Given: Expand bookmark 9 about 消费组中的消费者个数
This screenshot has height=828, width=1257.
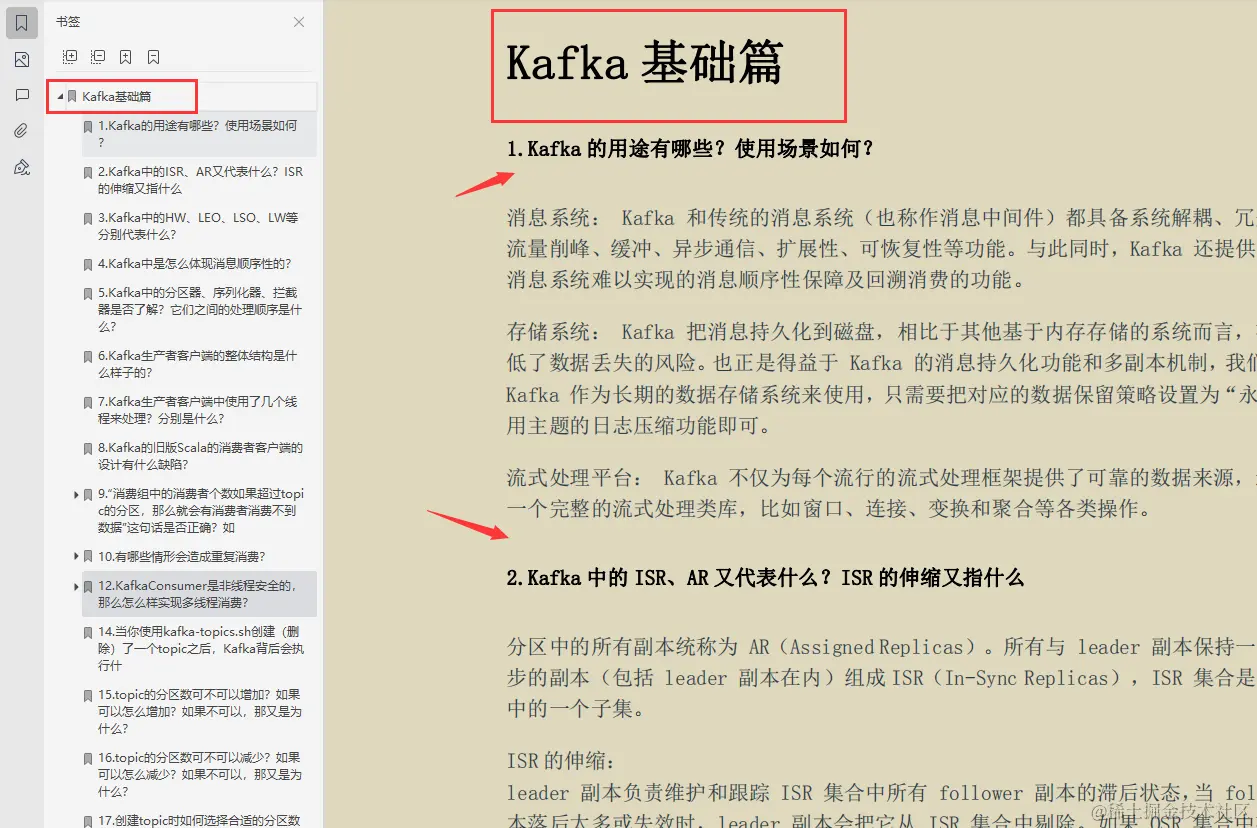Looking at the screenshot, I should pos(77,494).
